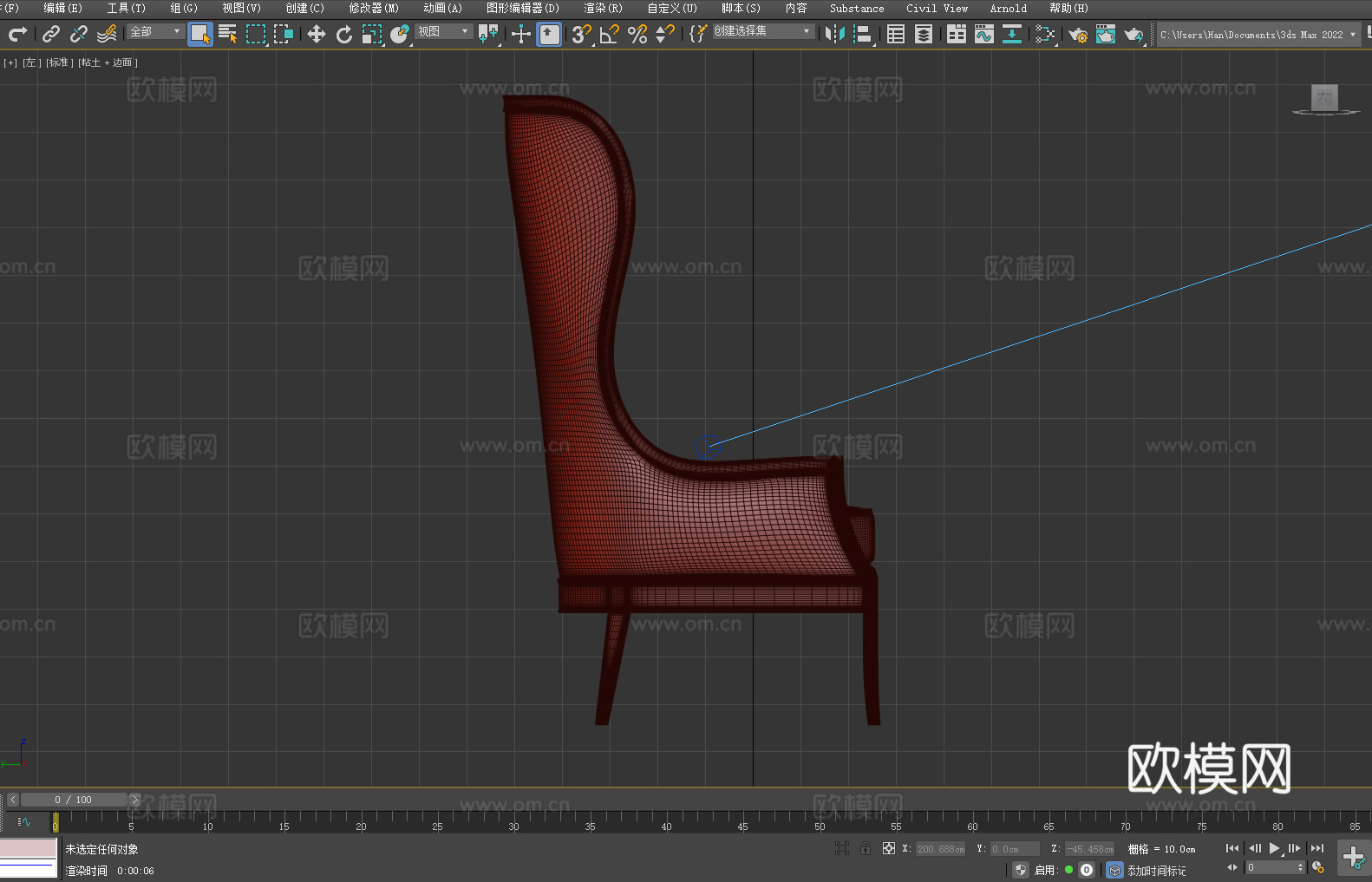
Task: Open the Curve Editor
Action: tap(984, 34)
